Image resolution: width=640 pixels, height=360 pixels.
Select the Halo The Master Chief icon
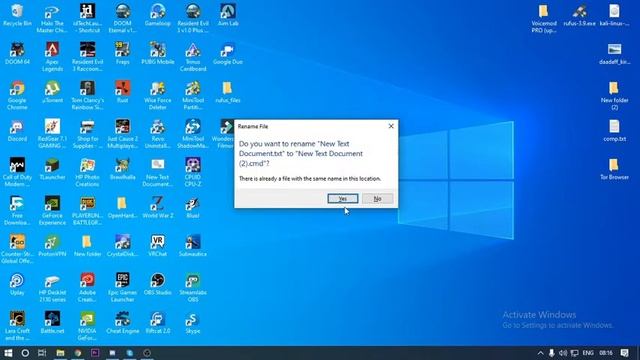click(x=52, y=19)
